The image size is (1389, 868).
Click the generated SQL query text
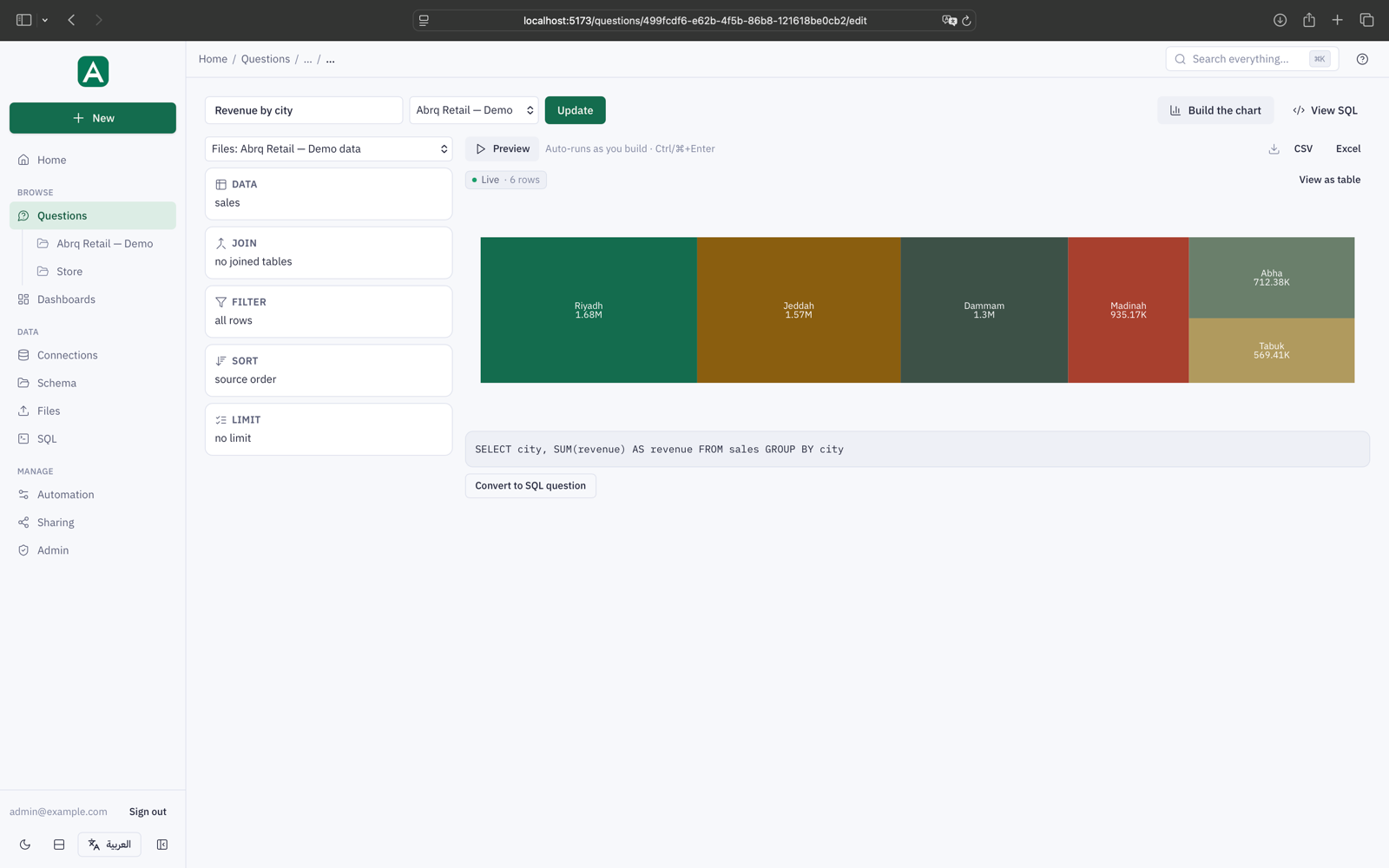pyautogui.click(x=659, y=450)
